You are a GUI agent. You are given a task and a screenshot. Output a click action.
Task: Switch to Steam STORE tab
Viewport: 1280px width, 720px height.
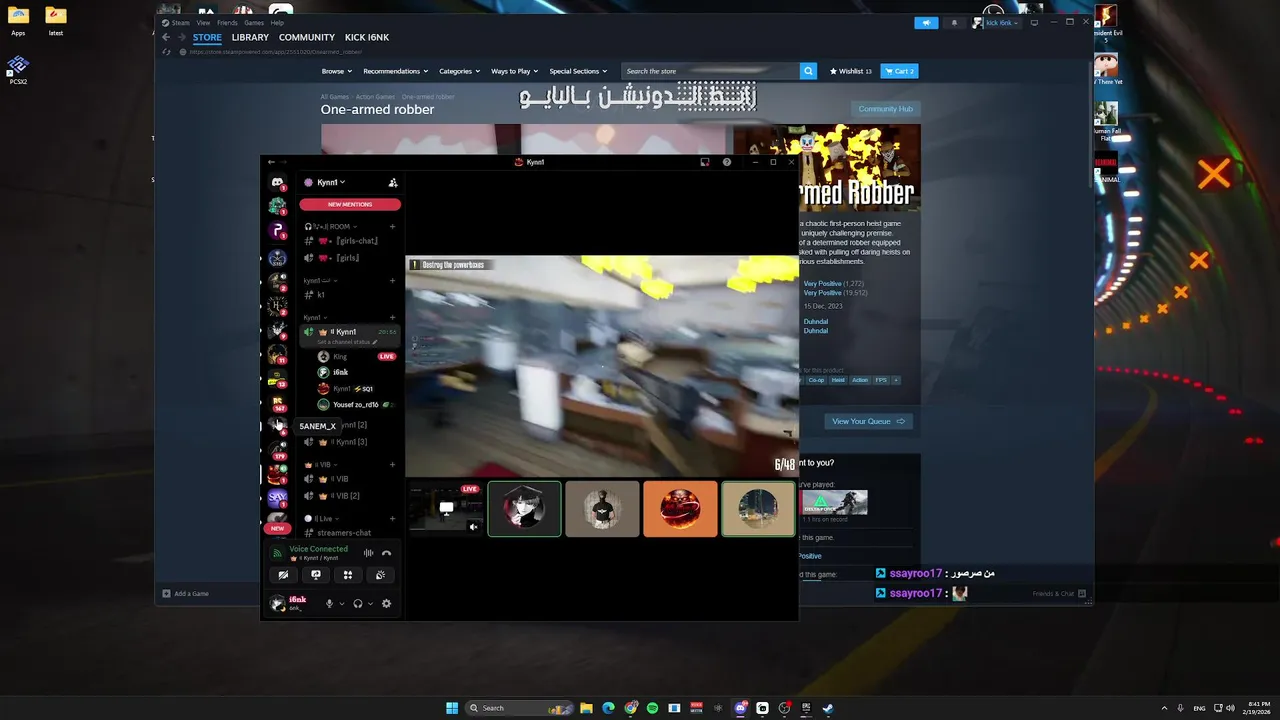pos(207,37)
